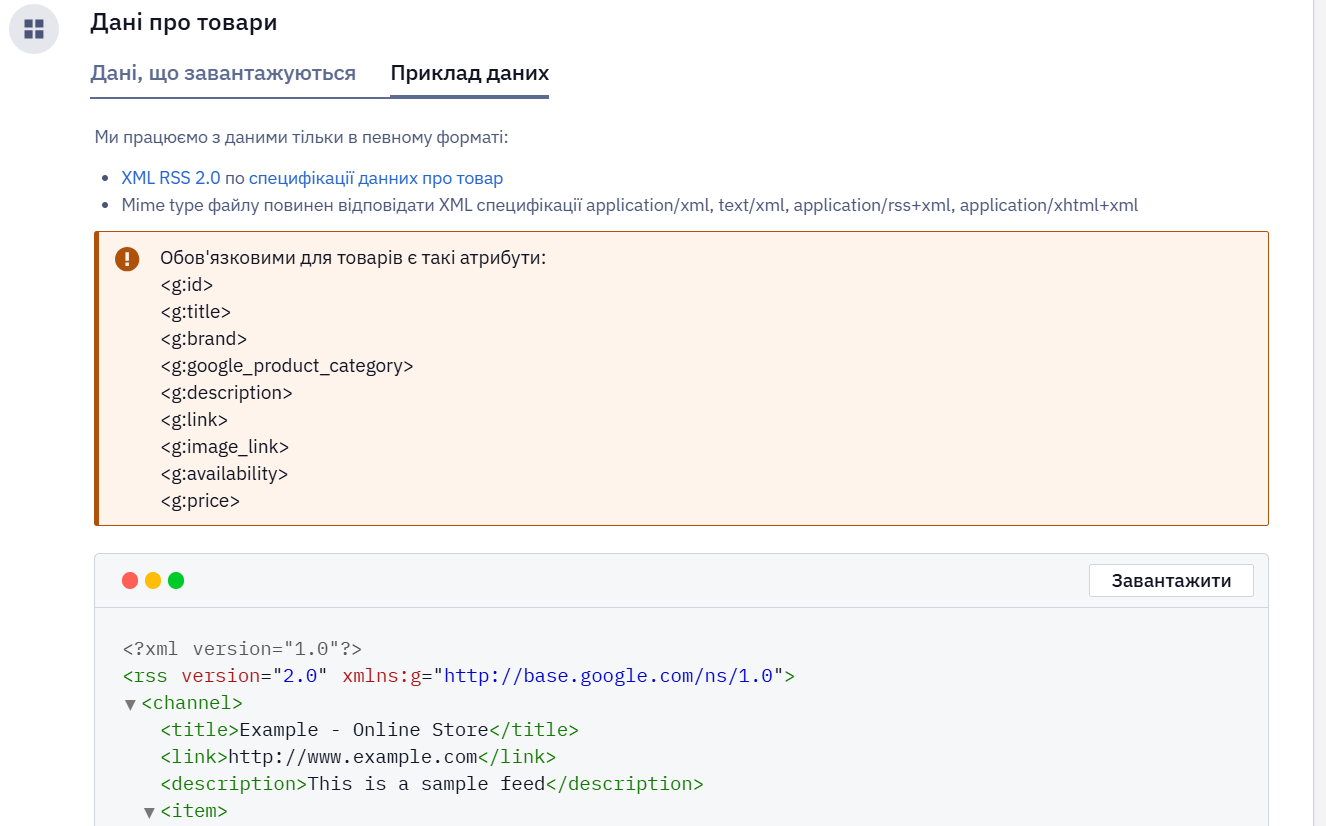Collapse the item XML node
Screen dimensions: 1326x826
click(x=149, y=812)
